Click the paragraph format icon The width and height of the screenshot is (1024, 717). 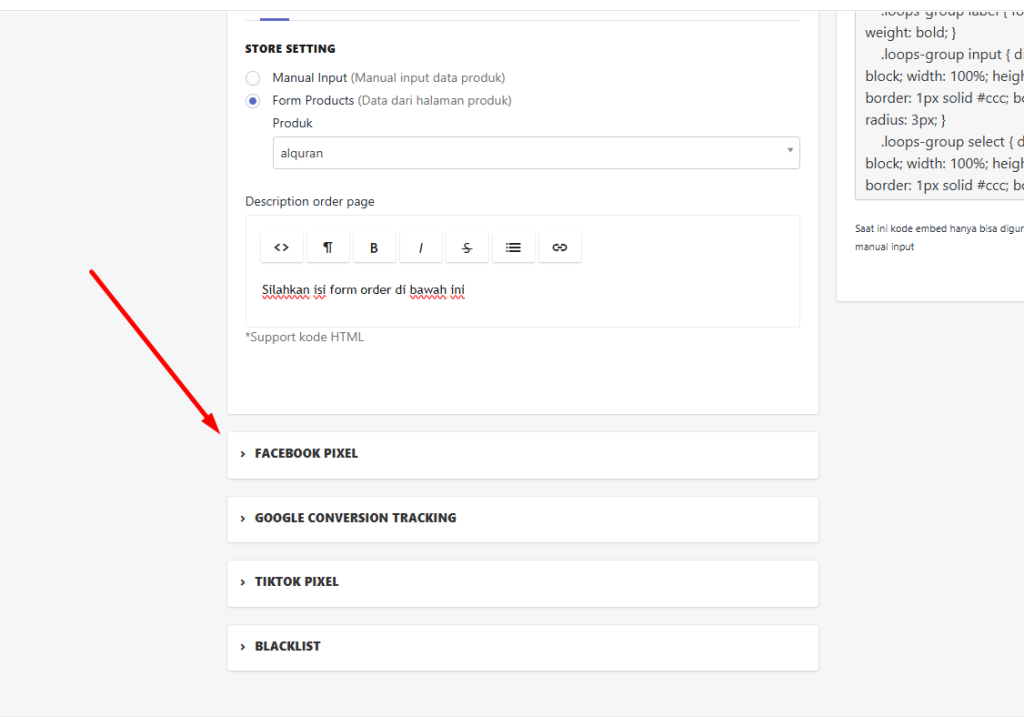(328, 248)
